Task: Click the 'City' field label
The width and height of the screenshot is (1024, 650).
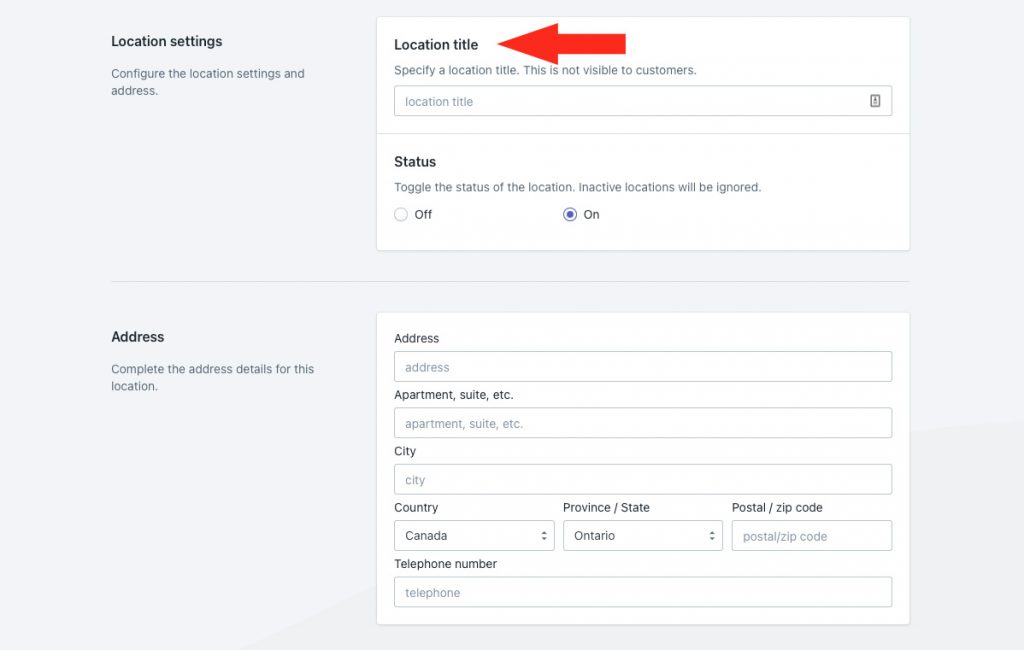Action: click(x=405, y=451)
